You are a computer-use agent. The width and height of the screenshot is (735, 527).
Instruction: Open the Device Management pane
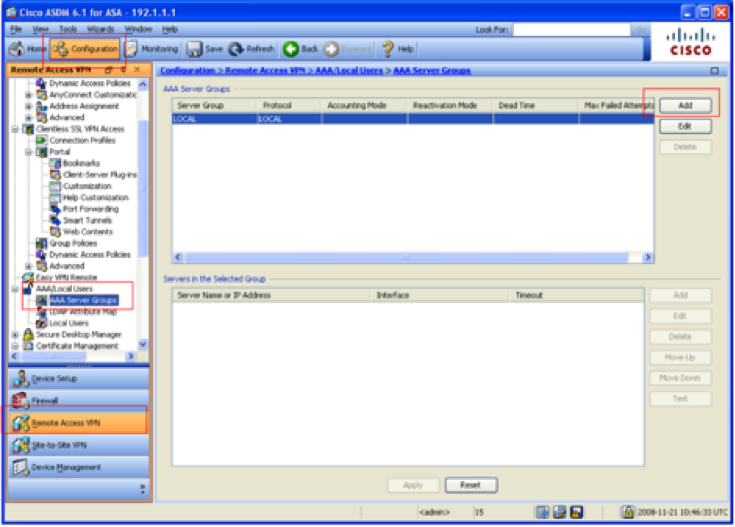tap(78, 467)
